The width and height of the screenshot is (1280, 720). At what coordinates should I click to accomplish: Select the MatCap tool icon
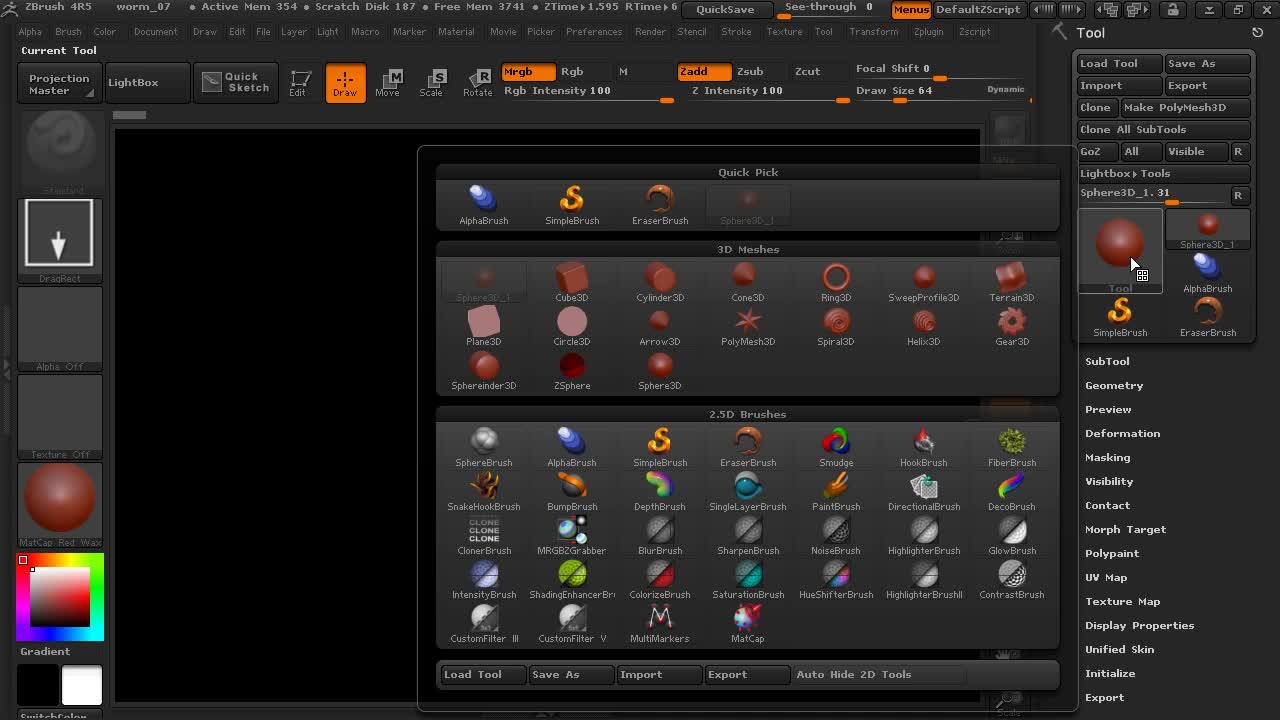coord(747,622)
